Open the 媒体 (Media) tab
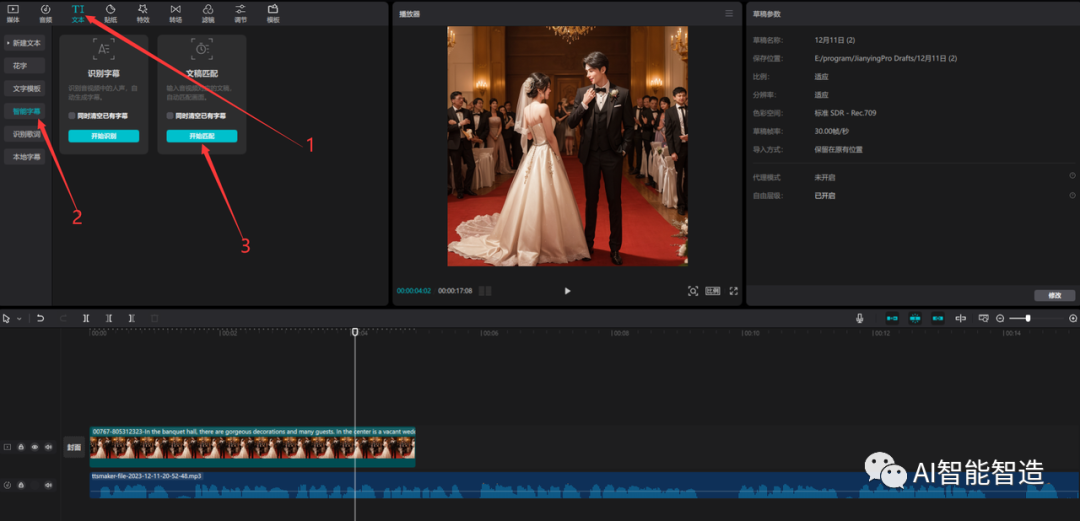Screen dimensions: 1080x521 [13, 13]
